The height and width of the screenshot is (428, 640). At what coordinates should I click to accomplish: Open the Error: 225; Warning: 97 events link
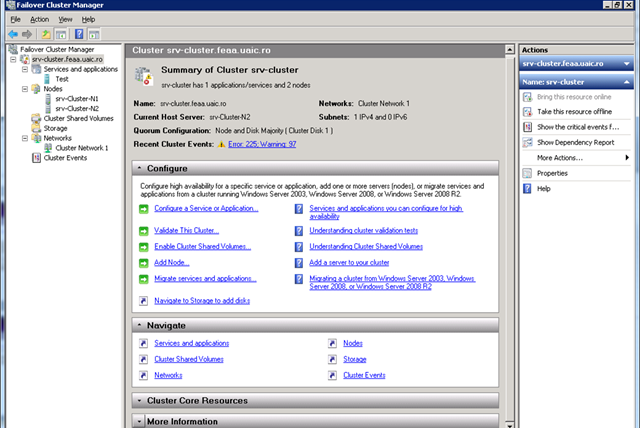[261, 144]
